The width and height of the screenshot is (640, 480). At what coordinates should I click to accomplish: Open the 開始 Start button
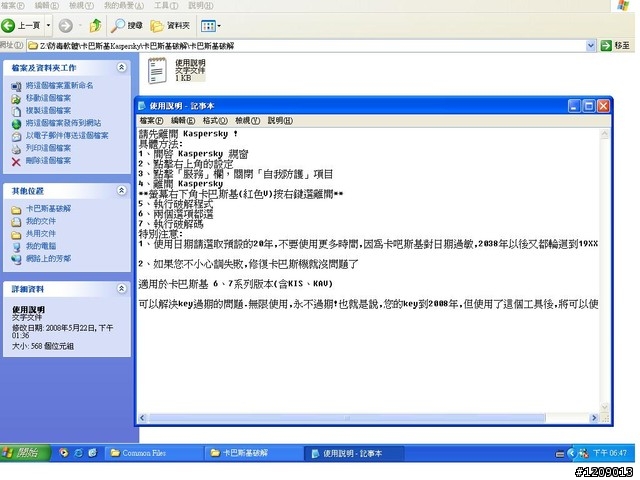click(x=24, y=453)
